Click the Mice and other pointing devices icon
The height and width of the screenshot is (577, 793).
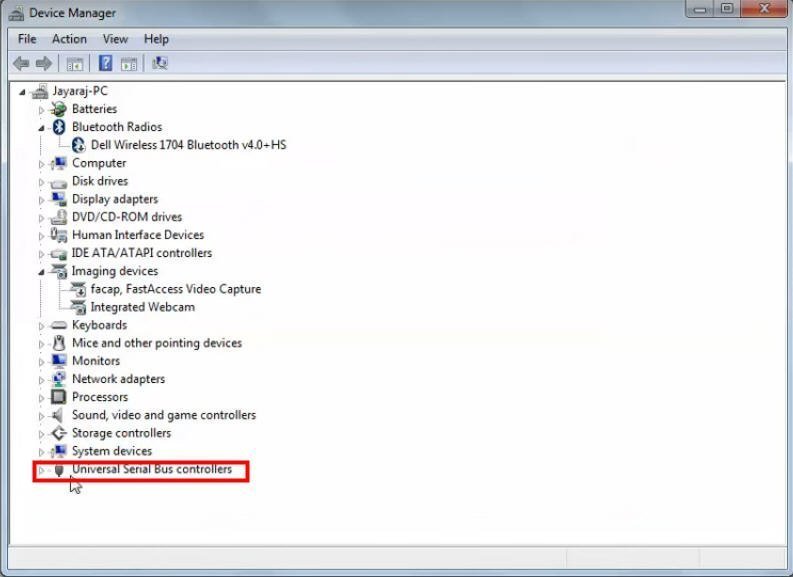tap(59, 343)
